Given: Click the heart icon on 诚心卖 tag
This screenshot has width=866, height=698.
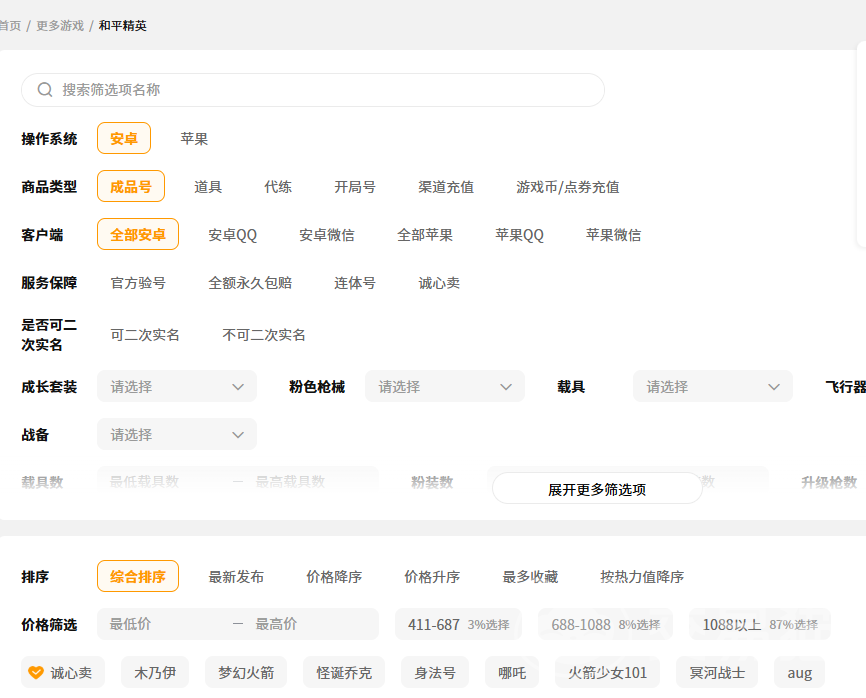Looking at the screenshot, I should tap(36, 673).
